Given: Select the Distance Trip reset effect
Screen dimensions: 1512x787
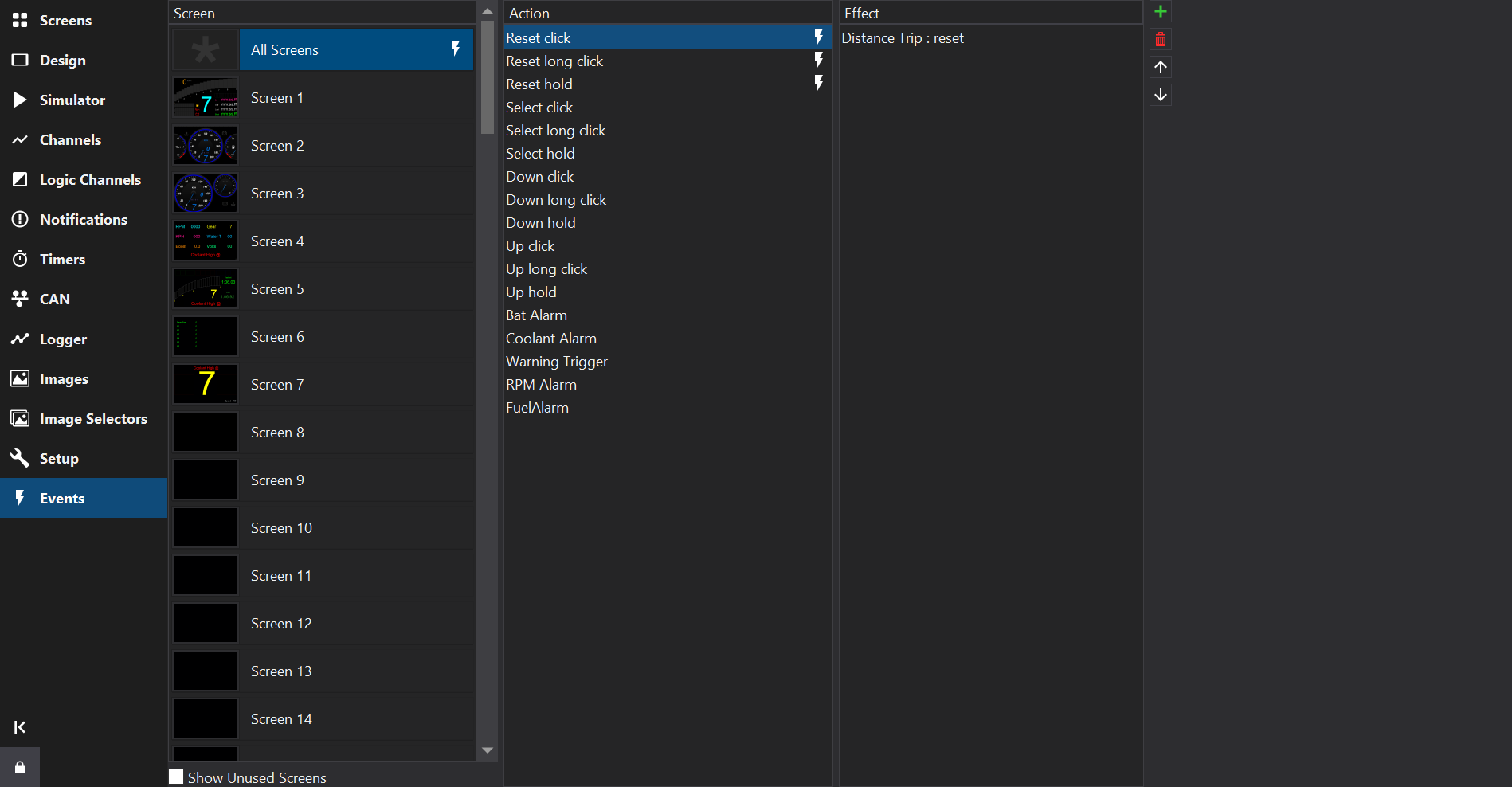Looking at the screenshot, I should point(902,38).
